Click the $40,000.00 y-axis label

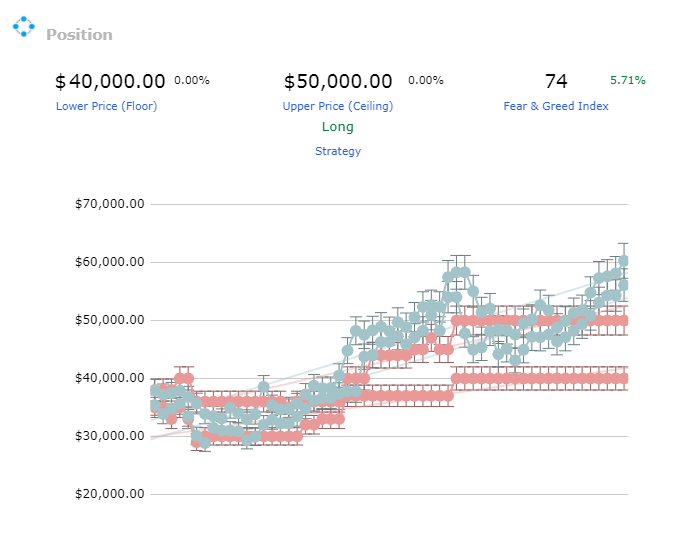point(110,378)
